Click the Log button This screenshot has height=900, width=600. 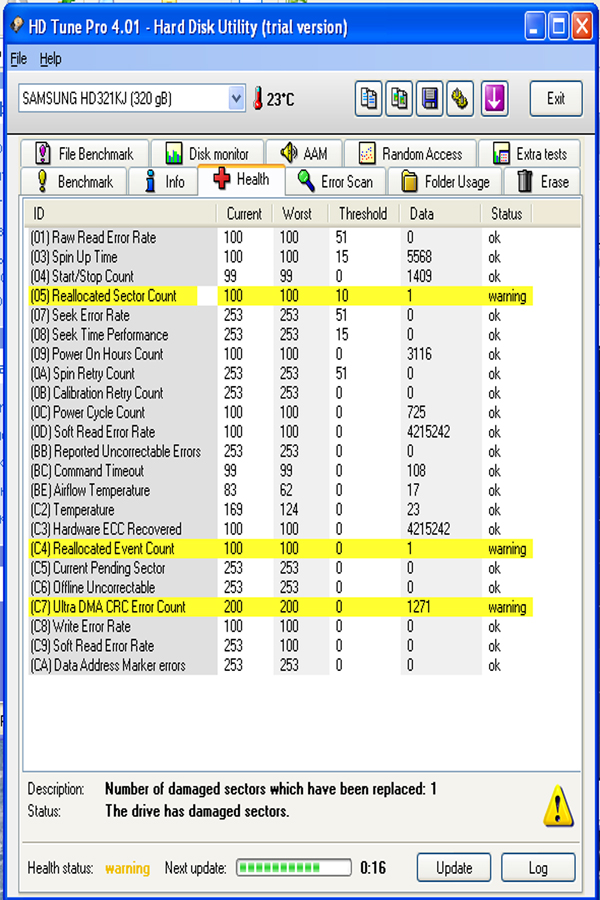click(x=538, y=867)
